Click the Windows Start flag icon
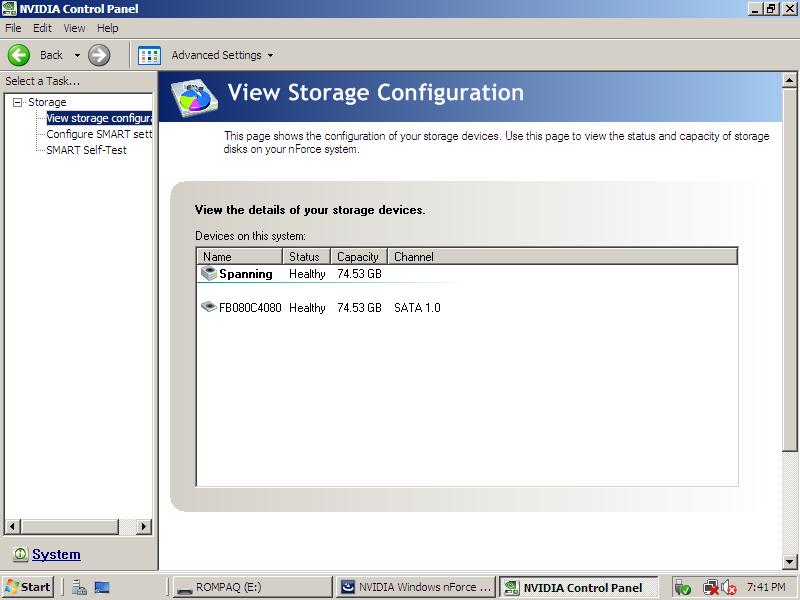 click(12, 587)
